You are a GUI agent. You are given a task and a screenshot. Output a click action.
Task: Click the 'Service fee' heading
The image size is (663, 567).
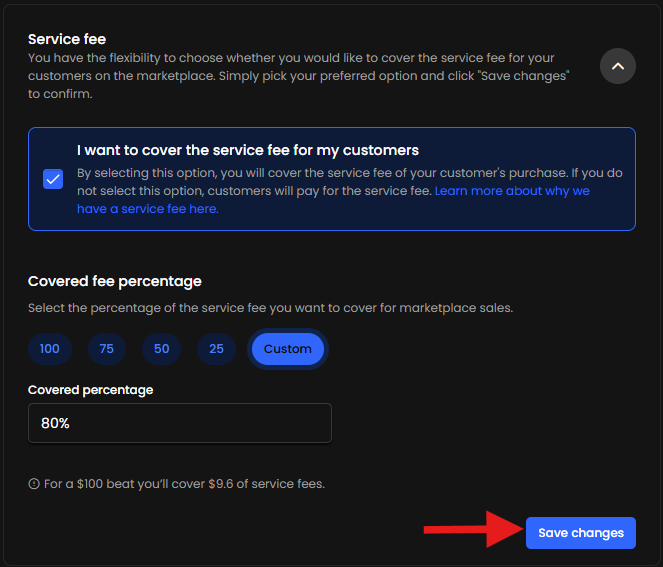coord(67,39)
